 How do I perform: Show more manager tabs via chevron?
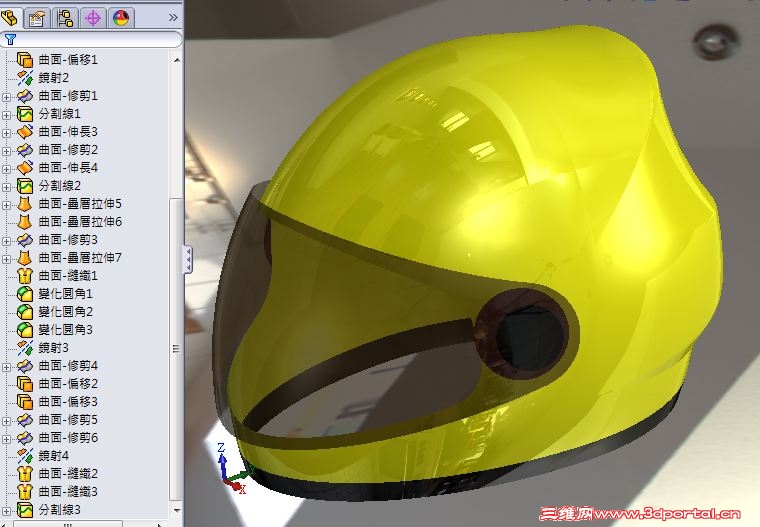click(x=173, y=18)
